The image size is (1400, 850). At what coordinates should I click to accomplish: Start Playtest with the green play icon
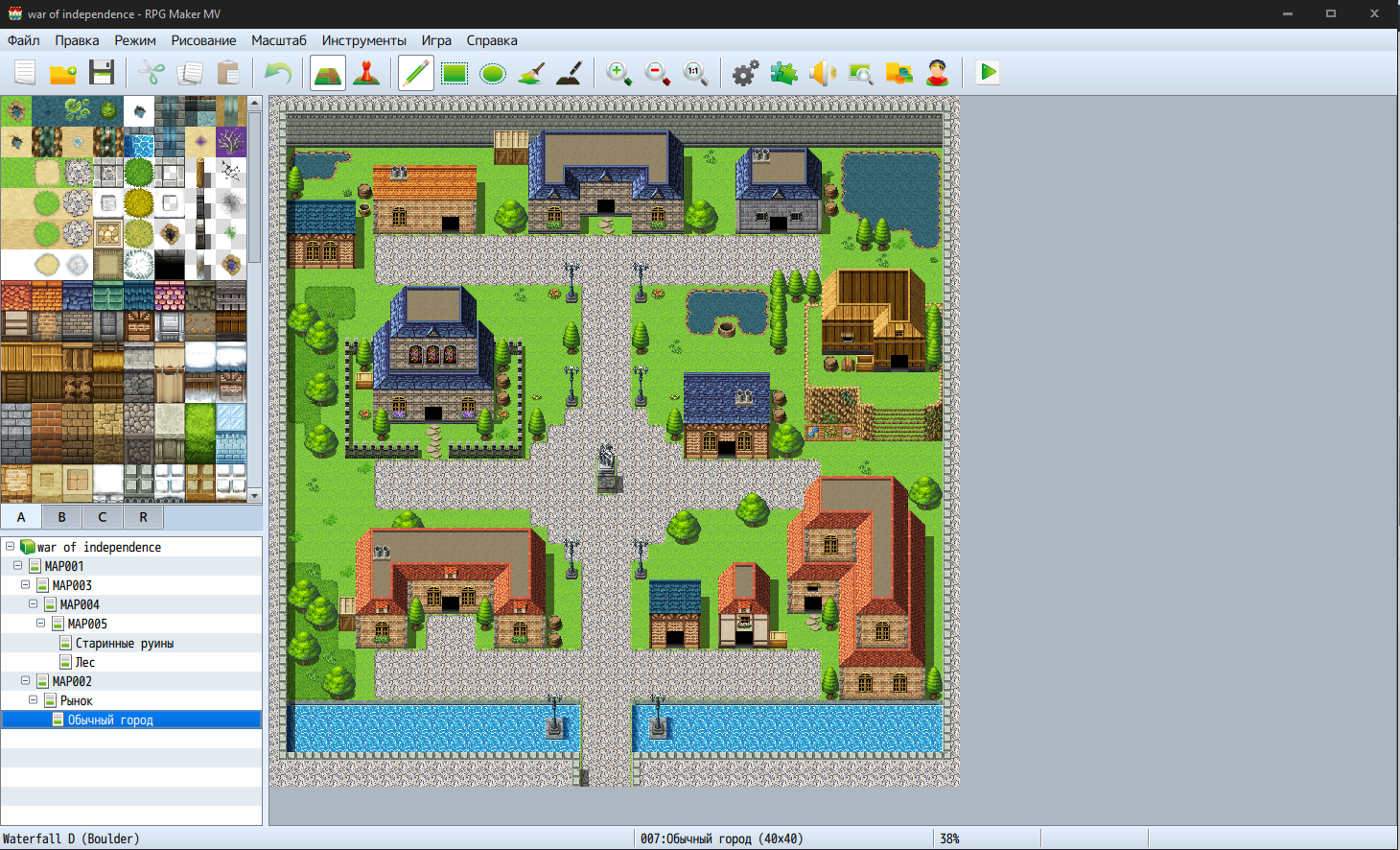(x=988, y=73)
